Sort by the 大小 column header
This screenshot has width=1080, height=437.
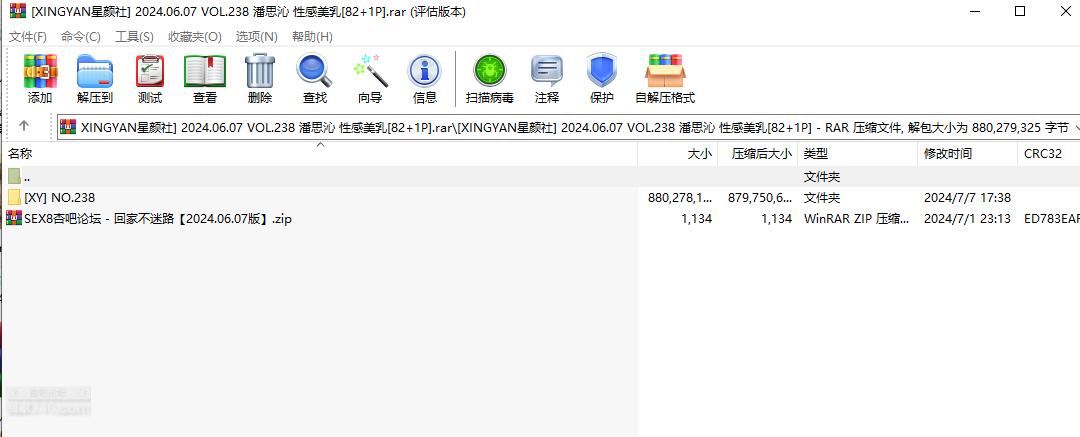pos(678,154)
